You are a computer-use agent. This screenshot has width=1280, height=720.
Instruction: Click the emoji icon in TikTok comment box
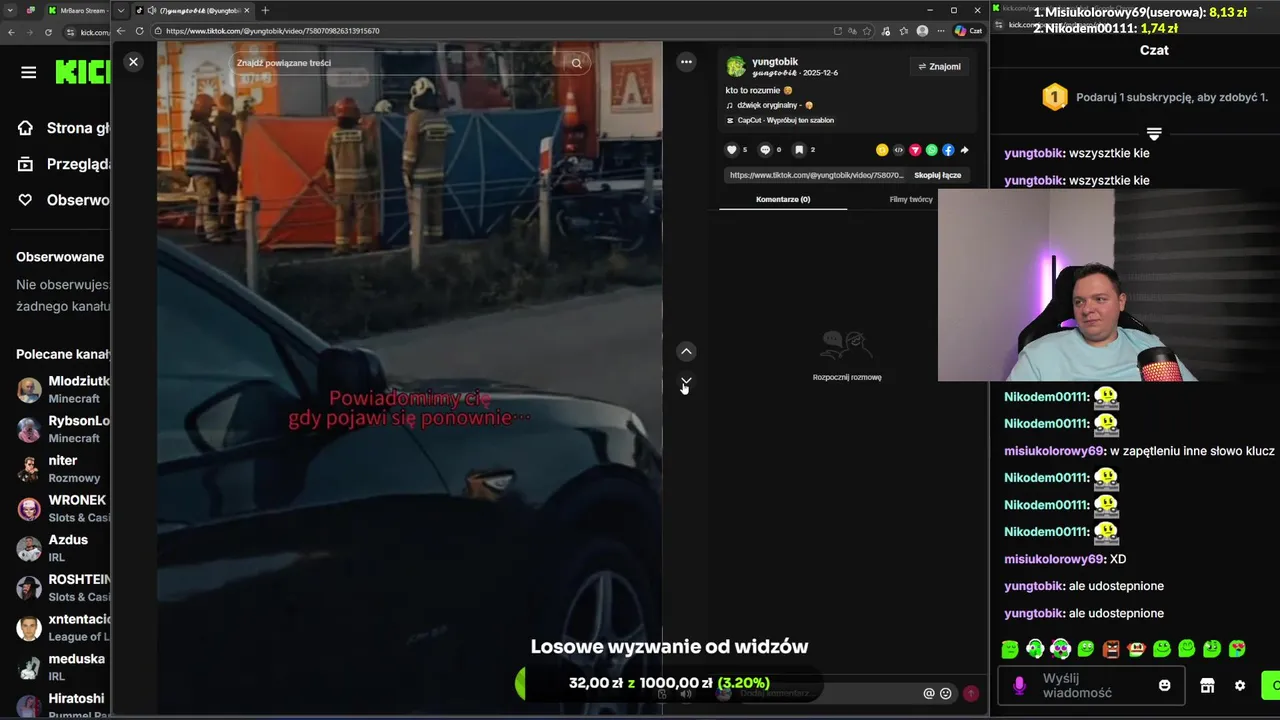[945, 693]
